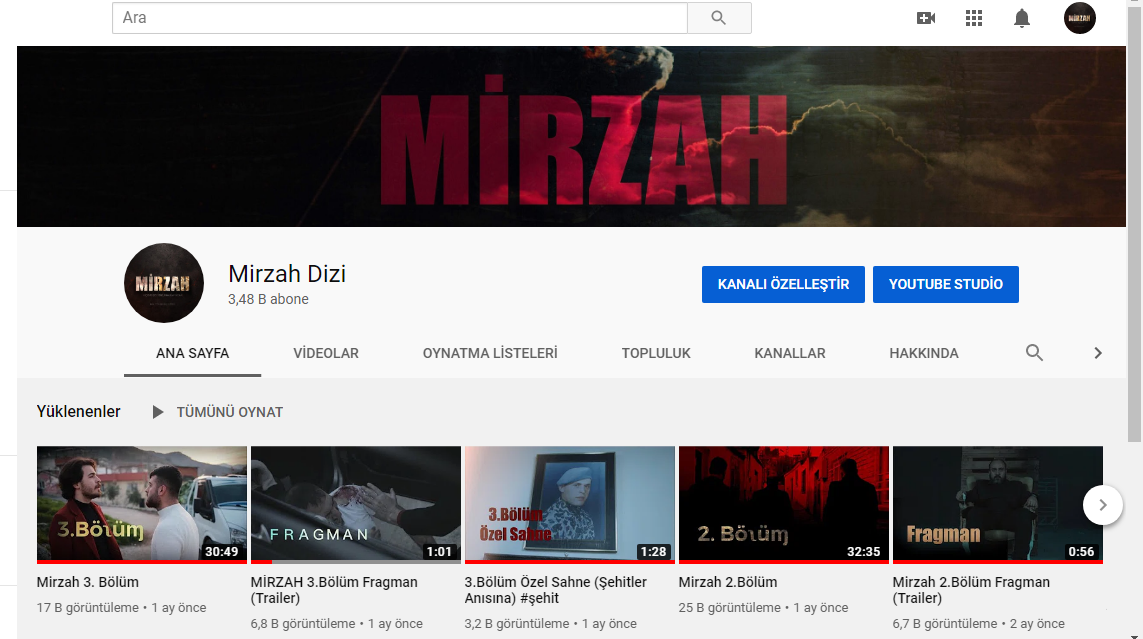Open the Mirzah 2.Bölüm video thumbnail

pyautogui.click(x=784, y=504)
